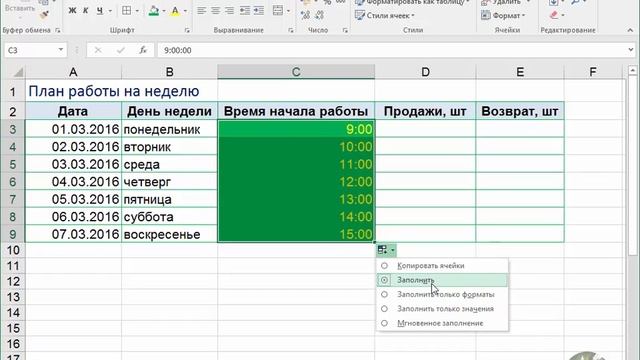Select Заполнить radio option
The width and height of the screenshot is (640, 360).
(x=442, y=280)
